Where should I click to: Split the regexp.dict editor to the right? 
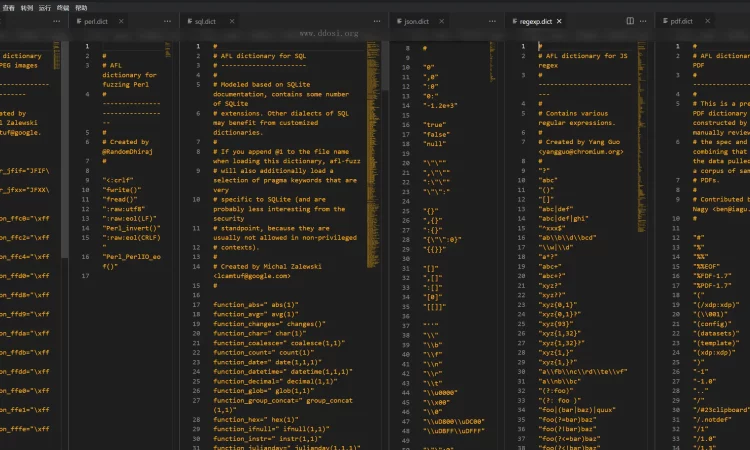(630, 21)
